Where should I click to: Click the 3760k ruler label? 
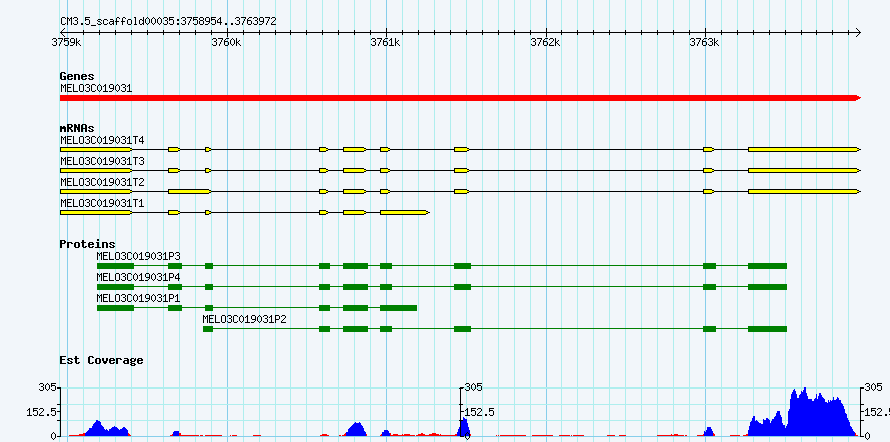click(x=226, y=43)
